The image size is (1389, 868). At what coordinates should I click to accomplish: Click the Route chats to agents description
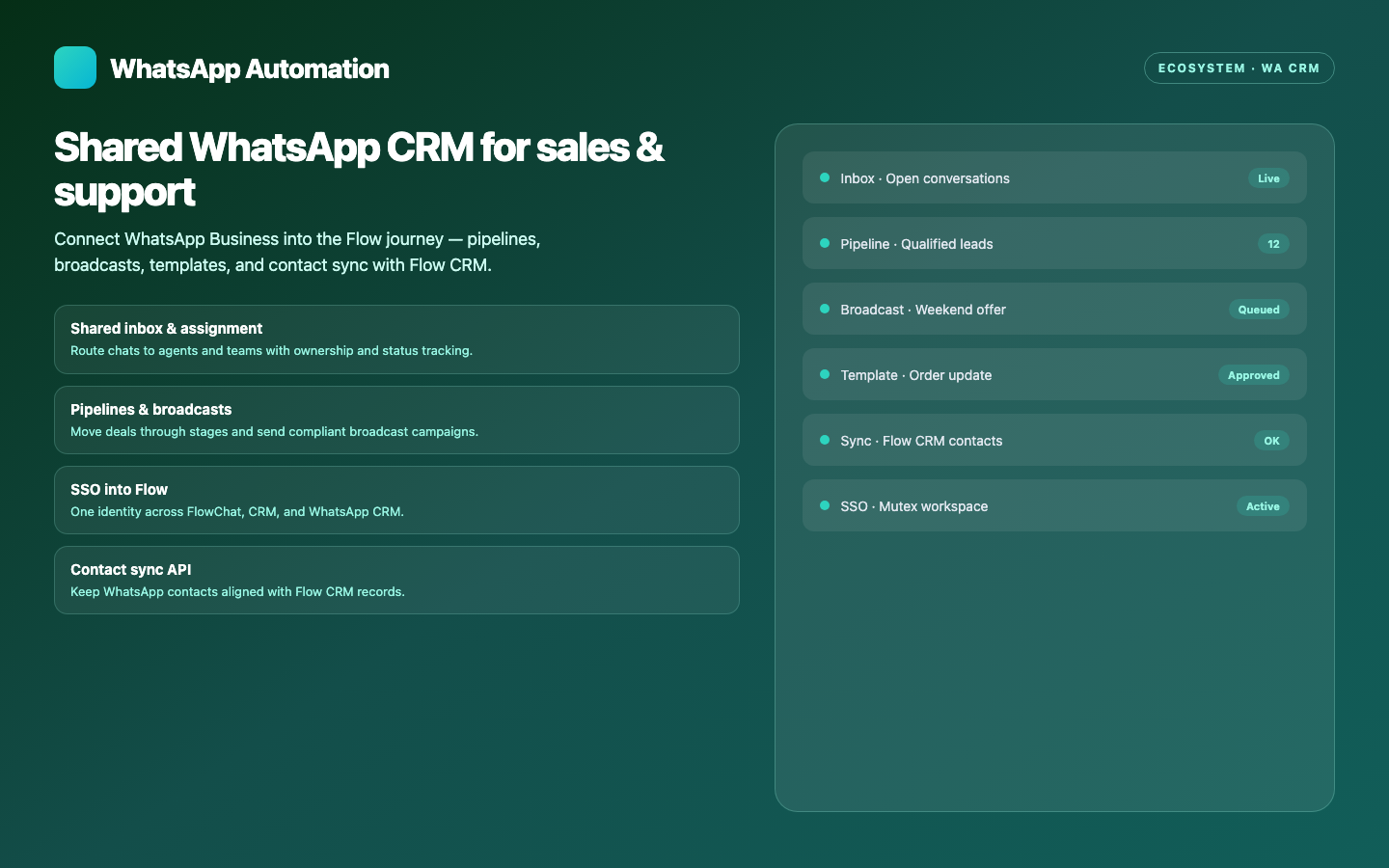[x=271, y=351]
